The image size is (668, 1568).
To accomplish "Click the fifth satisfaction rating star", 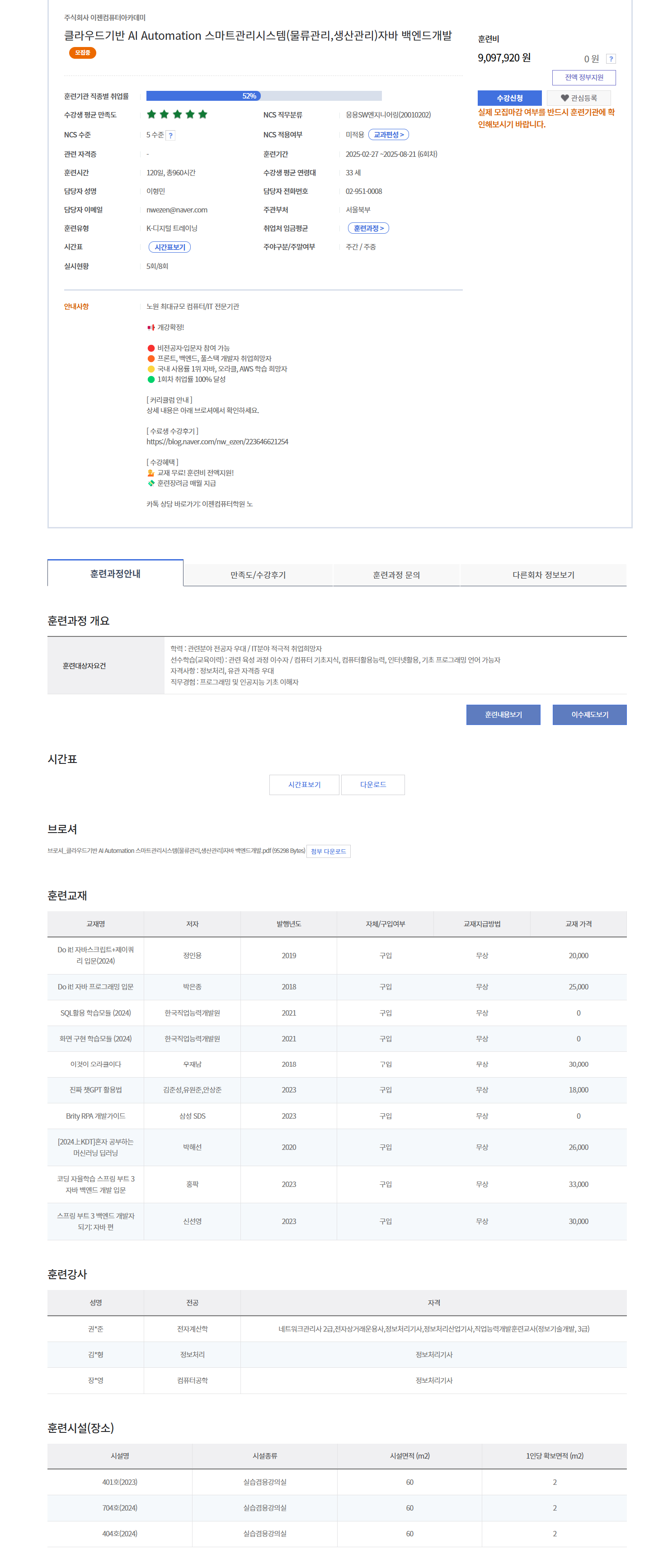I will click(202, 114).
